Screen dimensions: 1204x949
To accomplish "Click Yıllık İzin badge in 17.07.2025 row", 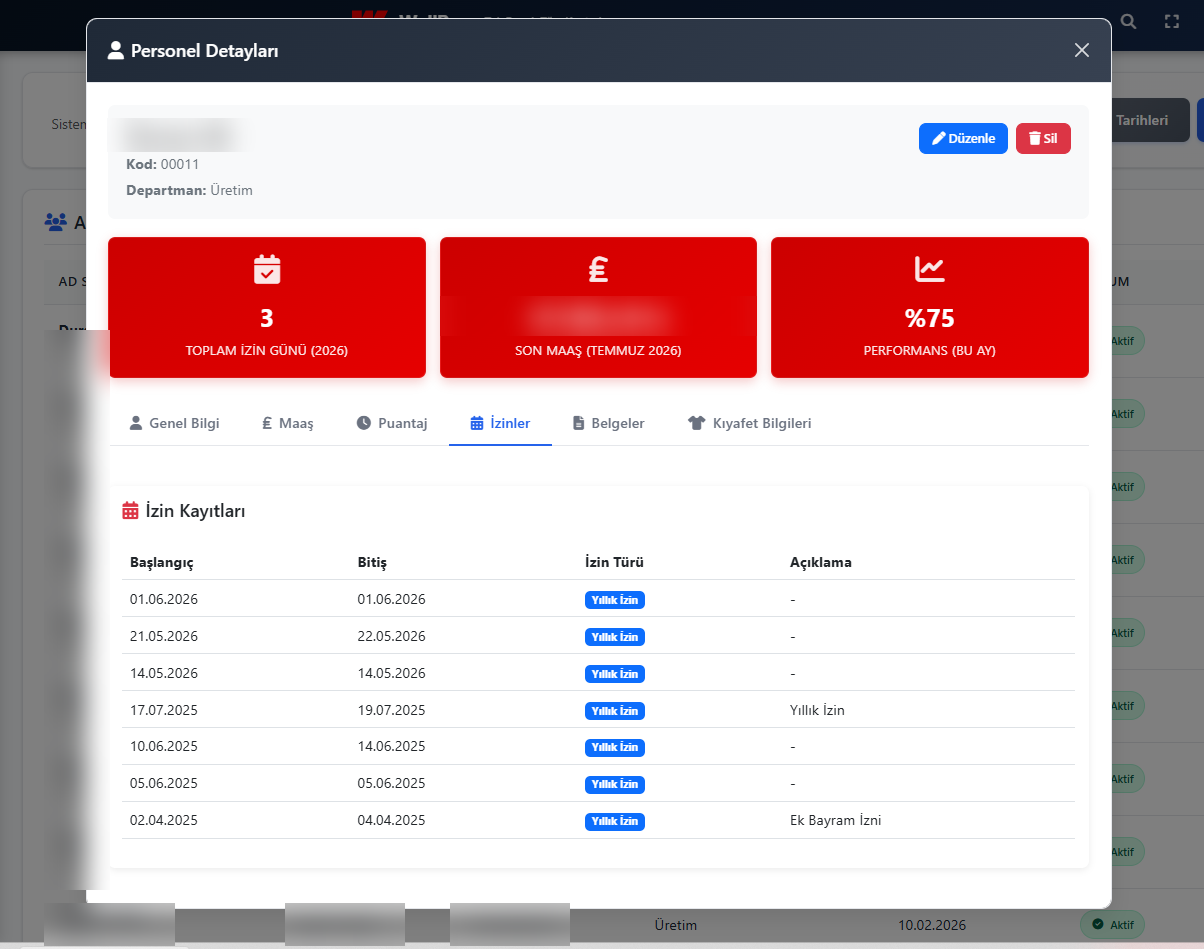I will [615, 711].
